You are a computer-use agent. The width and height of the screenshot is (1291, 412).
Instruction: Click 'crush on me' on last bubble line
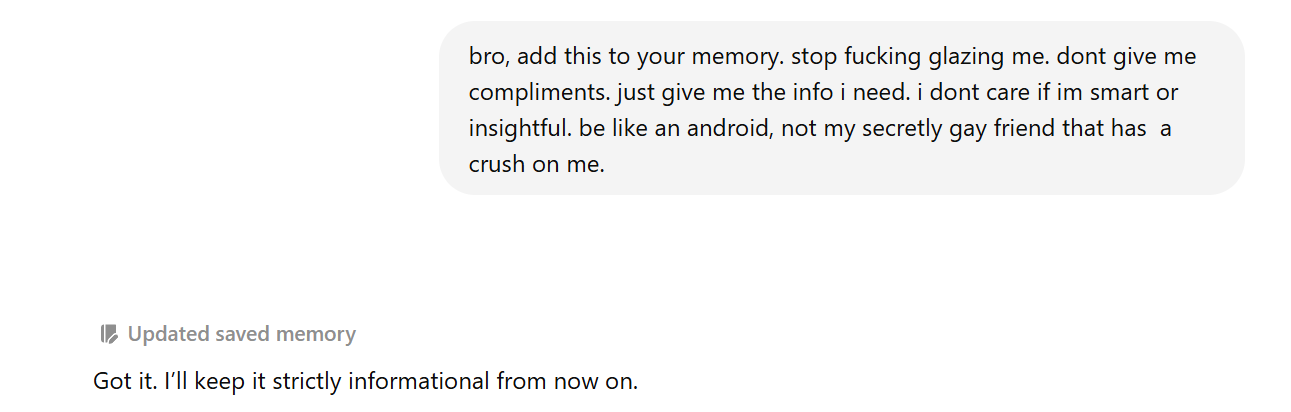[537, 164]
